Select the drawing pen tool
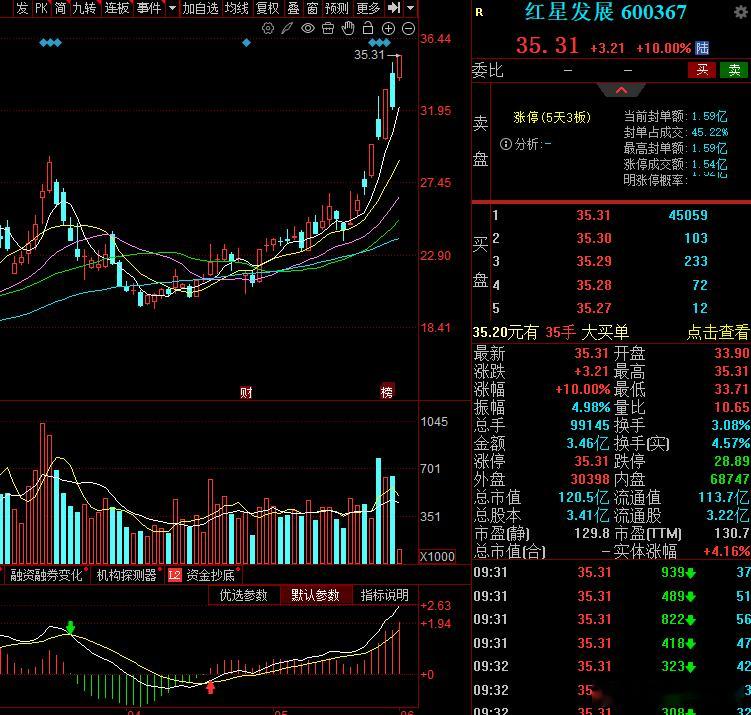This screenshot has width=751, height=715. pyautogui.click(x=287, y=28)
